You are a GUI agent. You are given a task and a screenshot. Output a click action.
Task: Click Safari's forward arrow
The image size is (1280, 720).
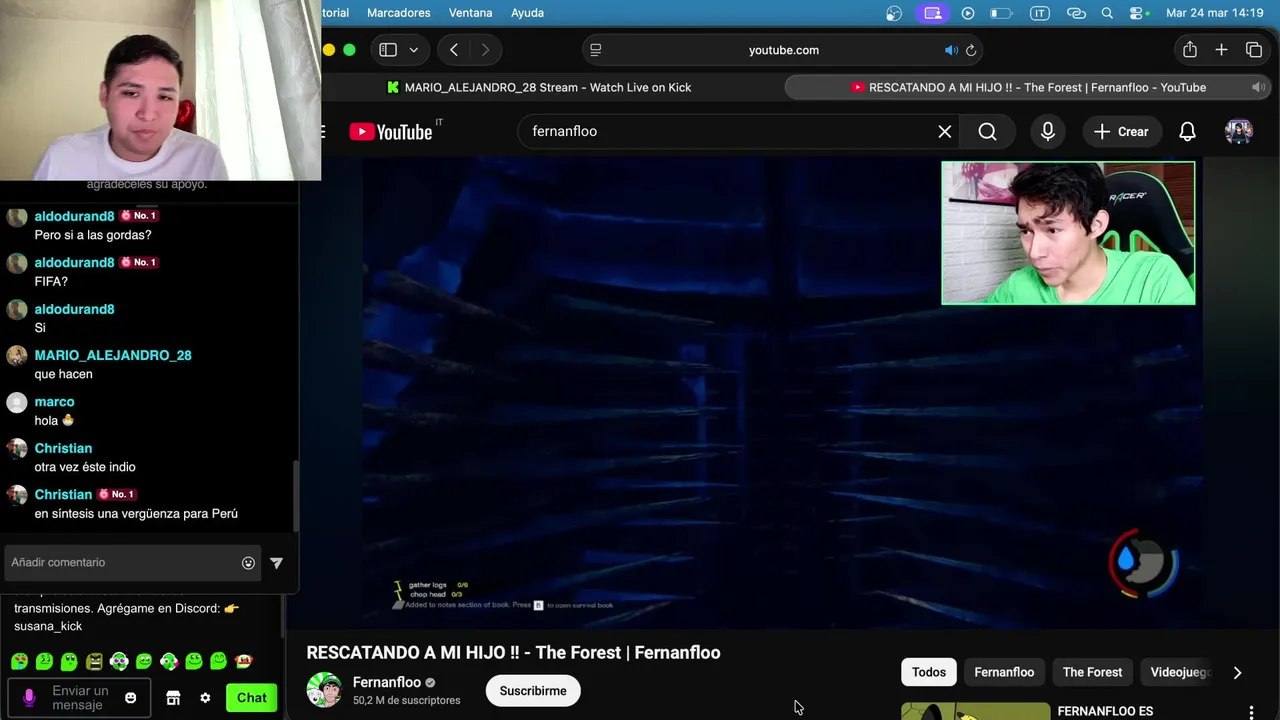point(485,50)
